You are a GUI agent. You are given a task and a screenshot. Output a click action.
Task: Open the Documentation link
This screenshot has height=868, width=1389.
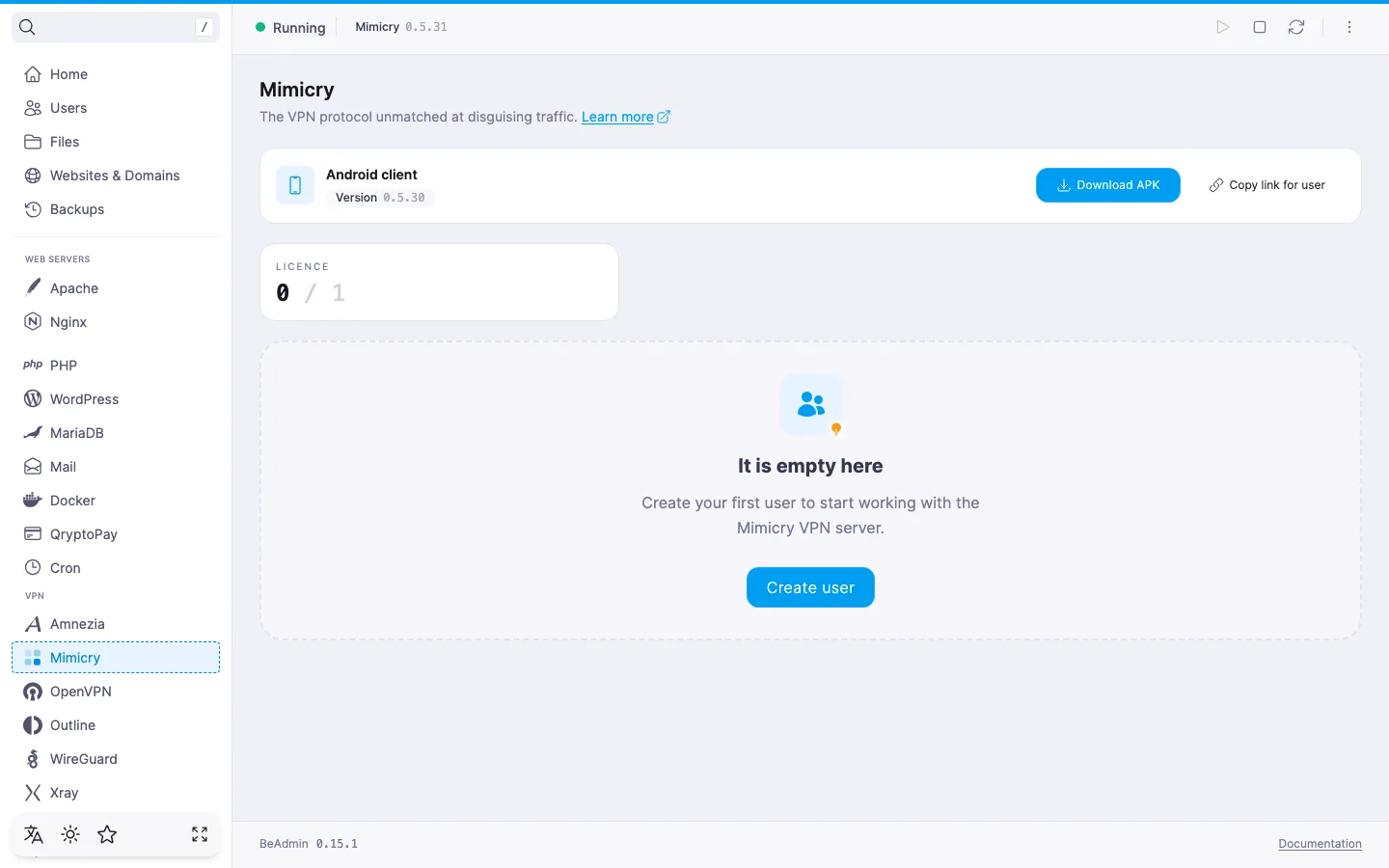pyautogui.click(x=1321, y=844)
